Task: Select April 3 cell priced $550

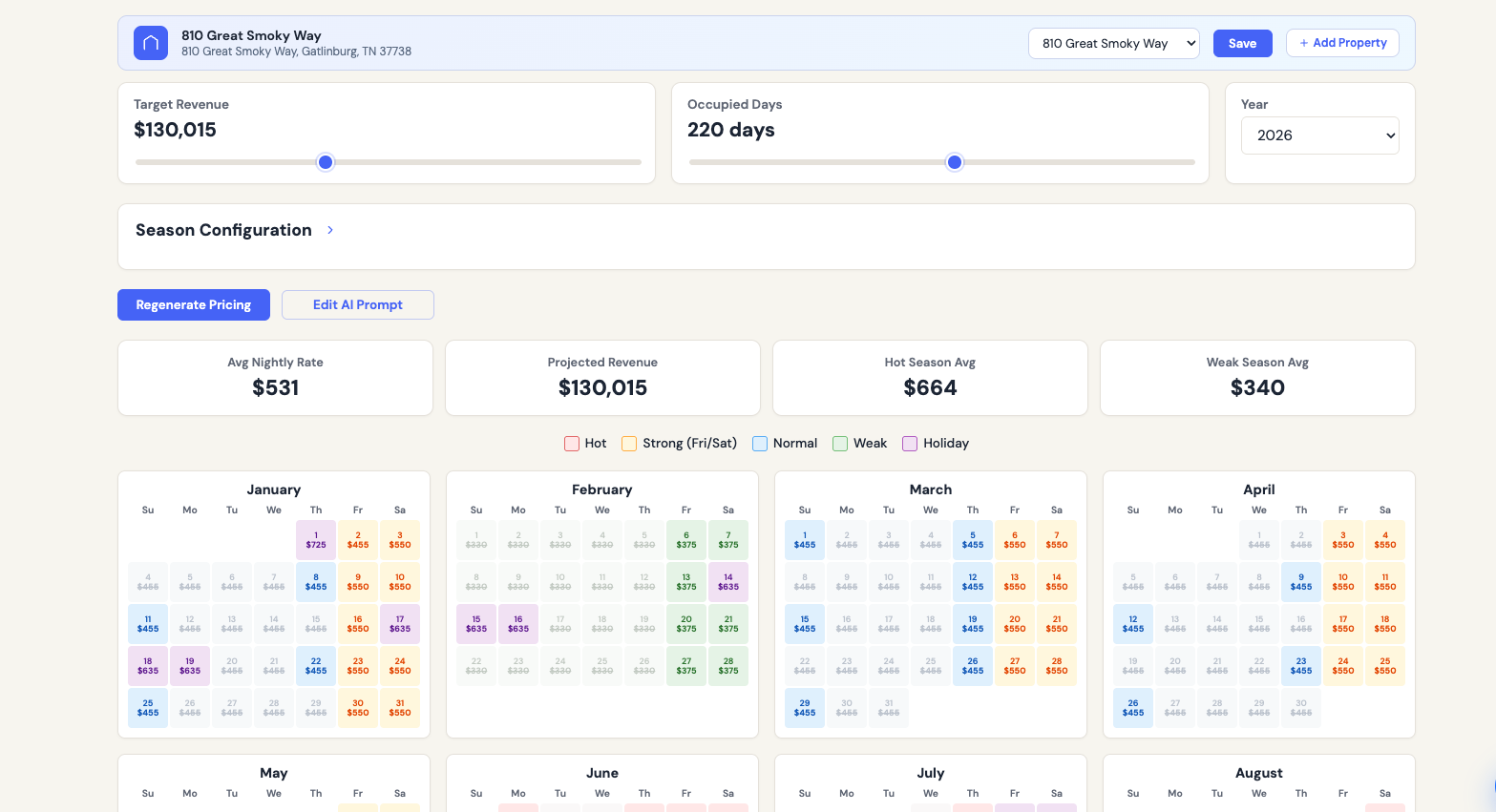Action: 1343,540
